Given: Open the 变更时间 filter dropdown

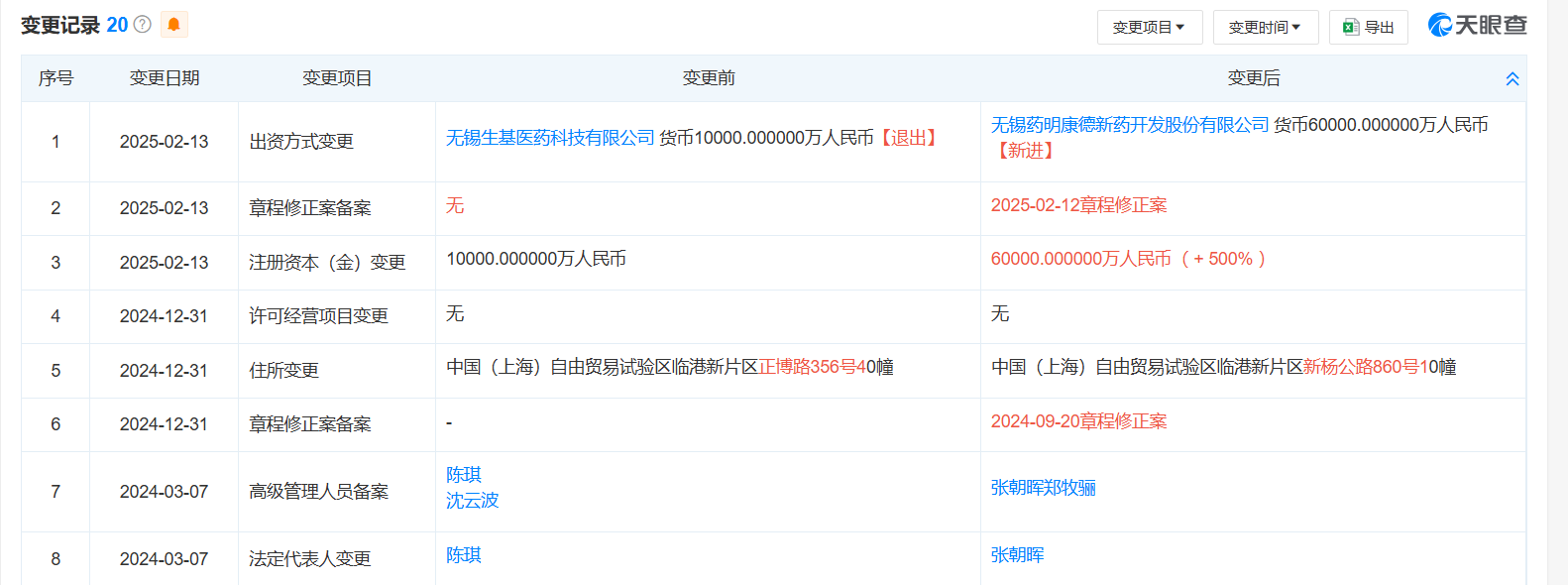Looking at the screenshot, I should click(1266, 27).
